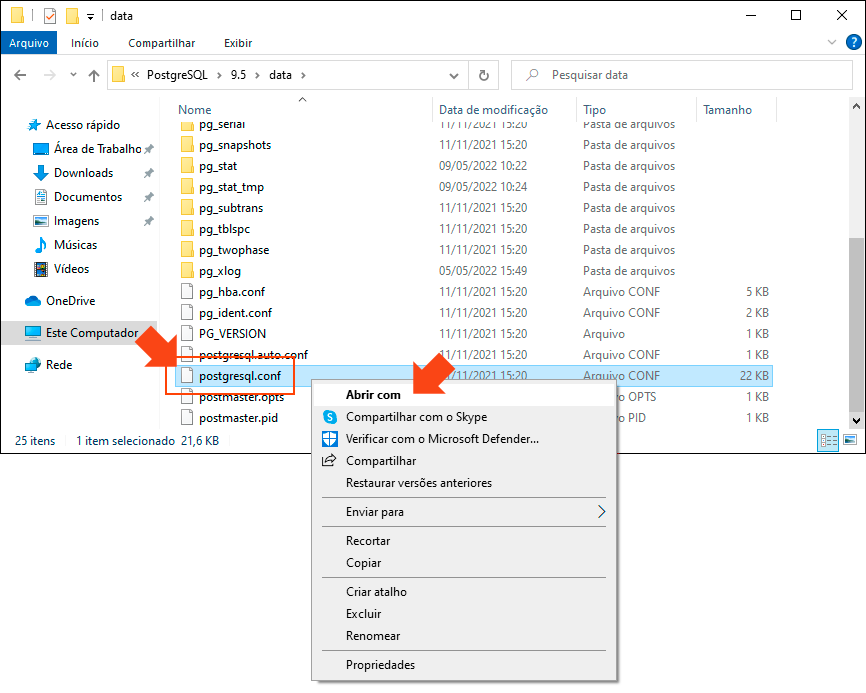Expand the Enviar para submenu
Viewport: 866px width, 693px height.
pos(601,512)
